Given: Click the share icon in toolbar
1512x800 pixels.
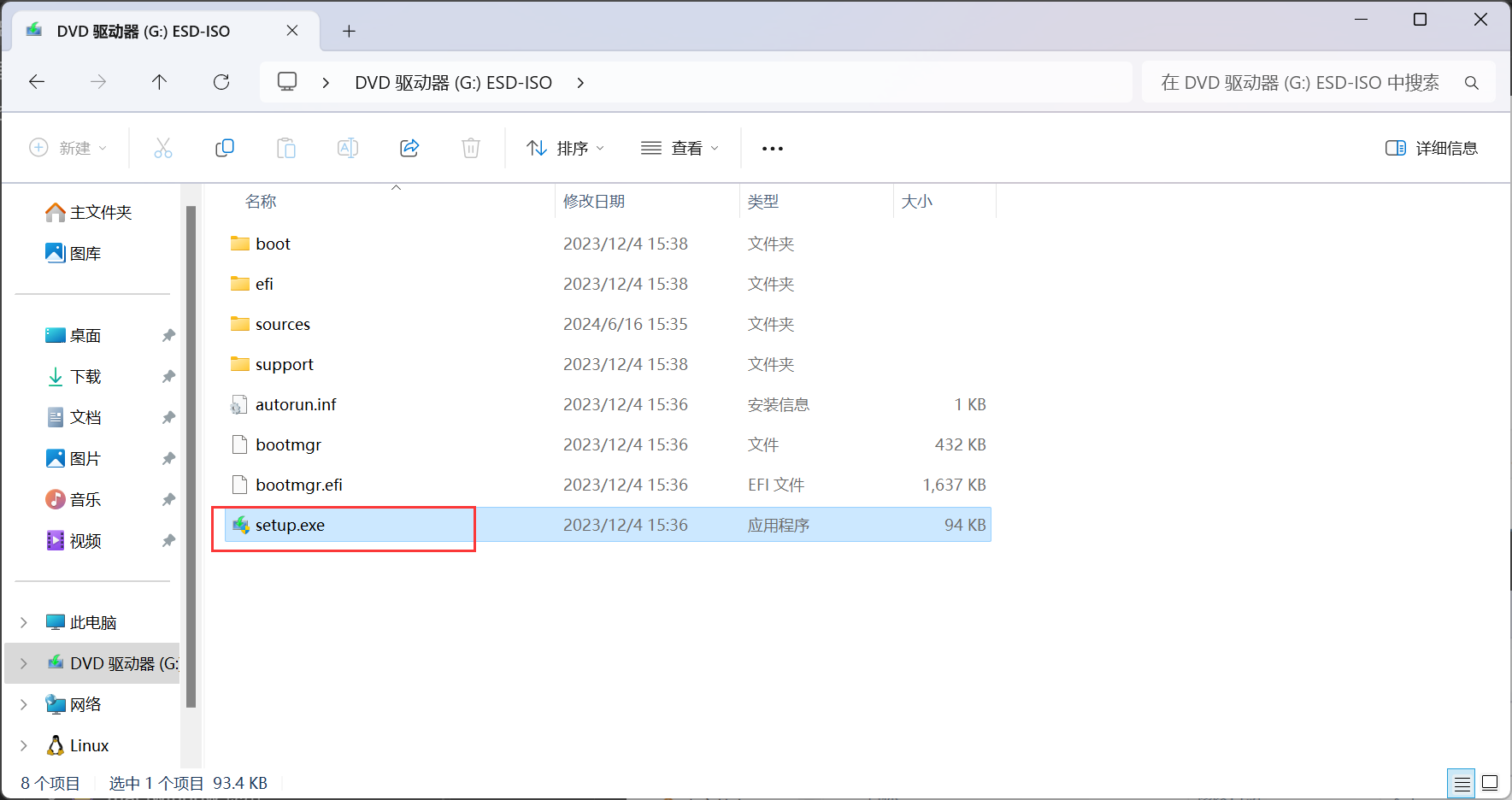Looking at the screenshot, I should (409, 148).
